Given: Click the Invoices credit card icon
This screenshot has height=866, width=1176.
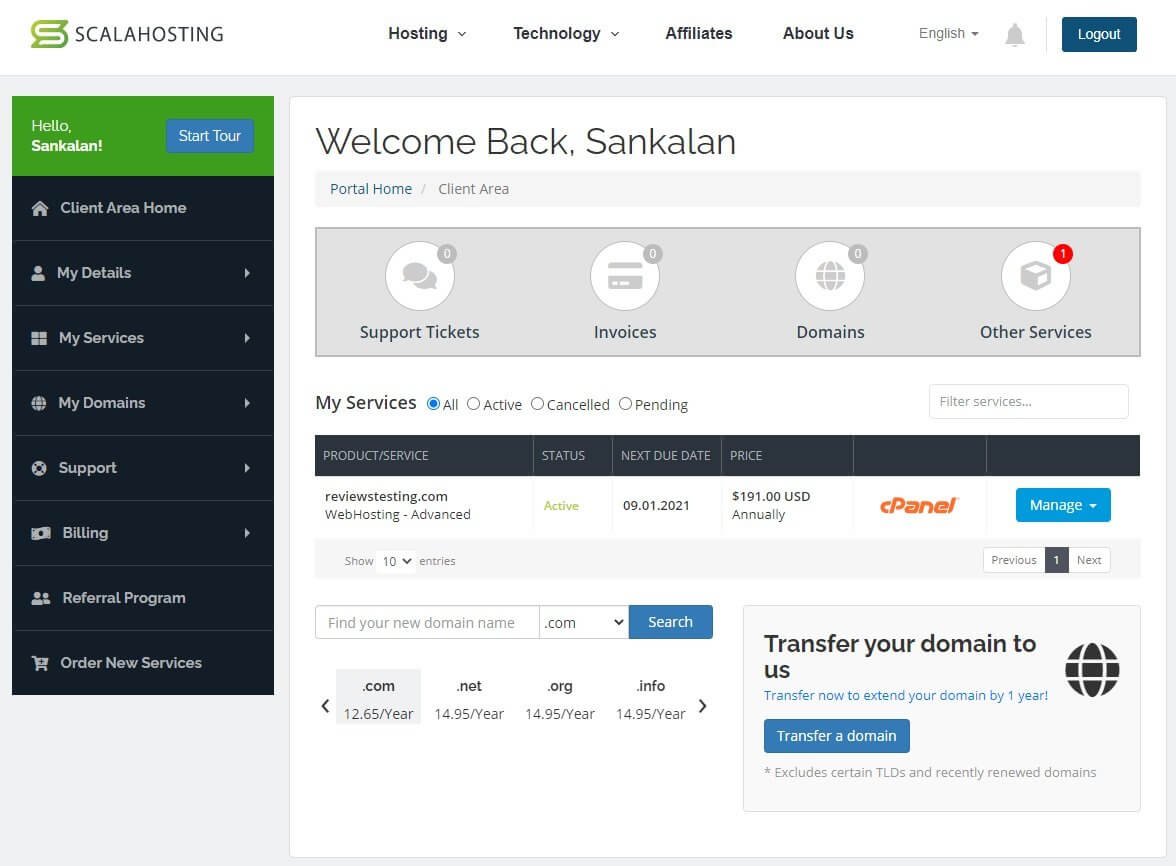Looking at the screenshot, I should (625, 275).
